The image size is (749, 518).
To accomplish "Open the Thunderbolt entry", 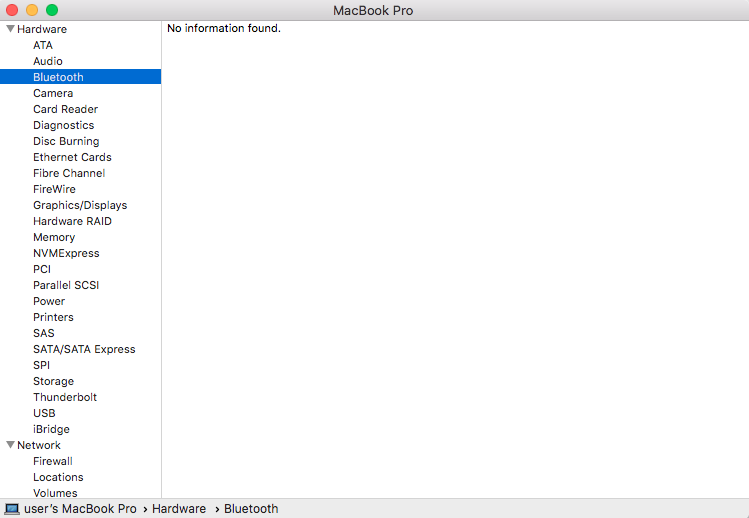I will pos(65,397).
